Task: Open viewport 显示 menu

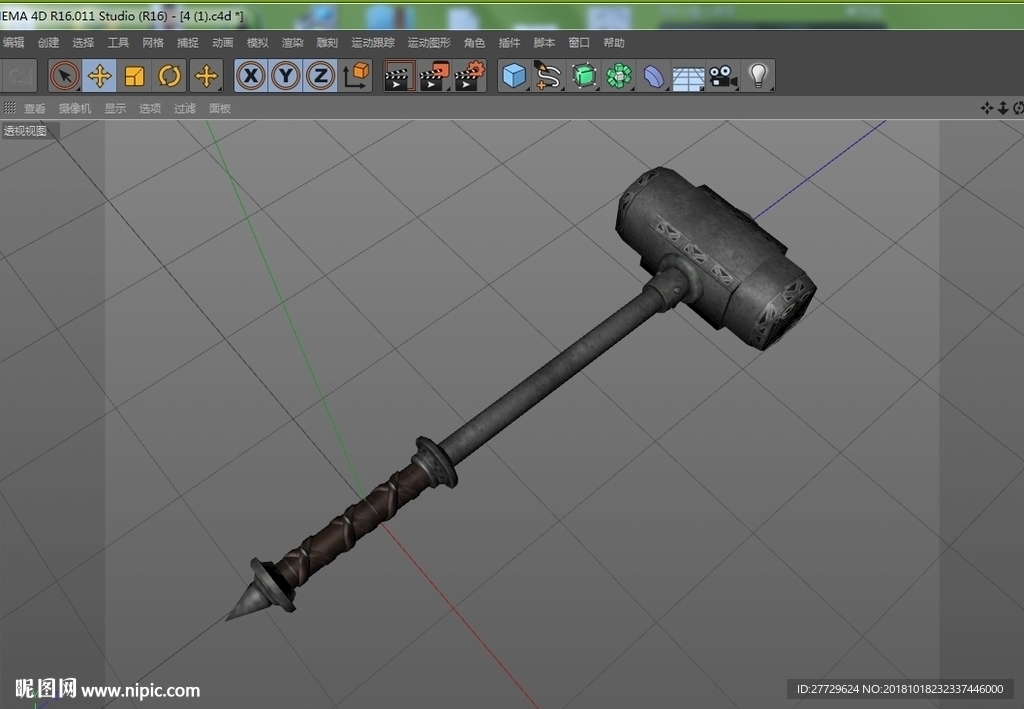Action: tap(115, 108)
